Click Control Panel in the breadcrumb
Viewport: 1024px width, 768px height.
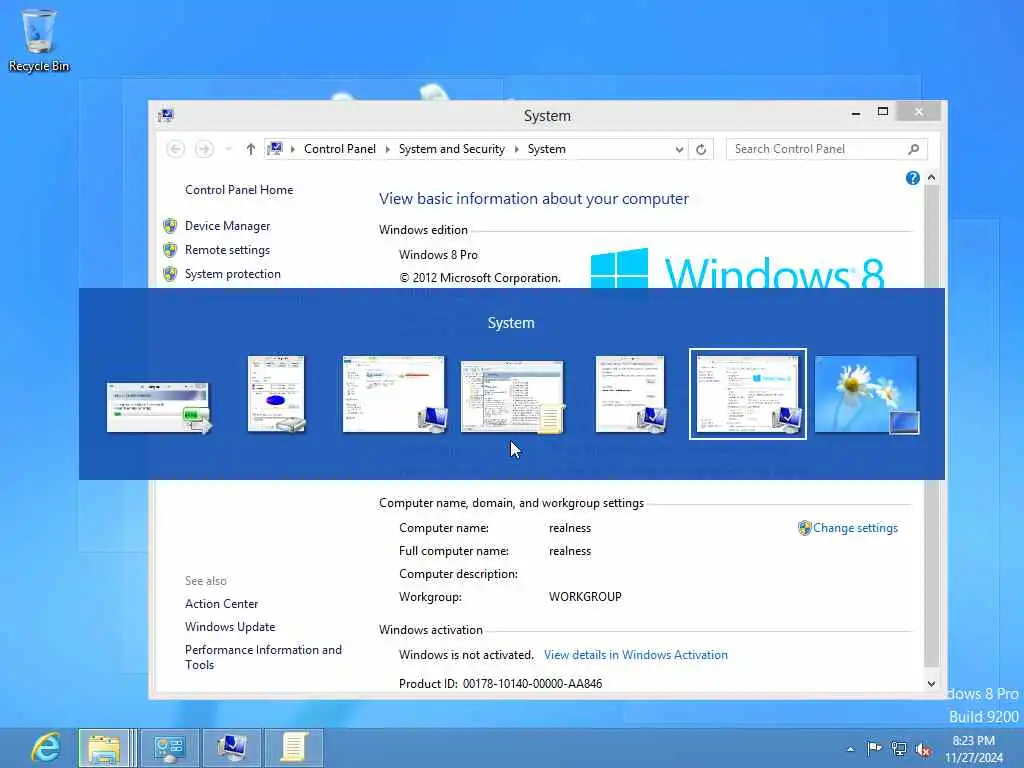(x=340, y=150)
